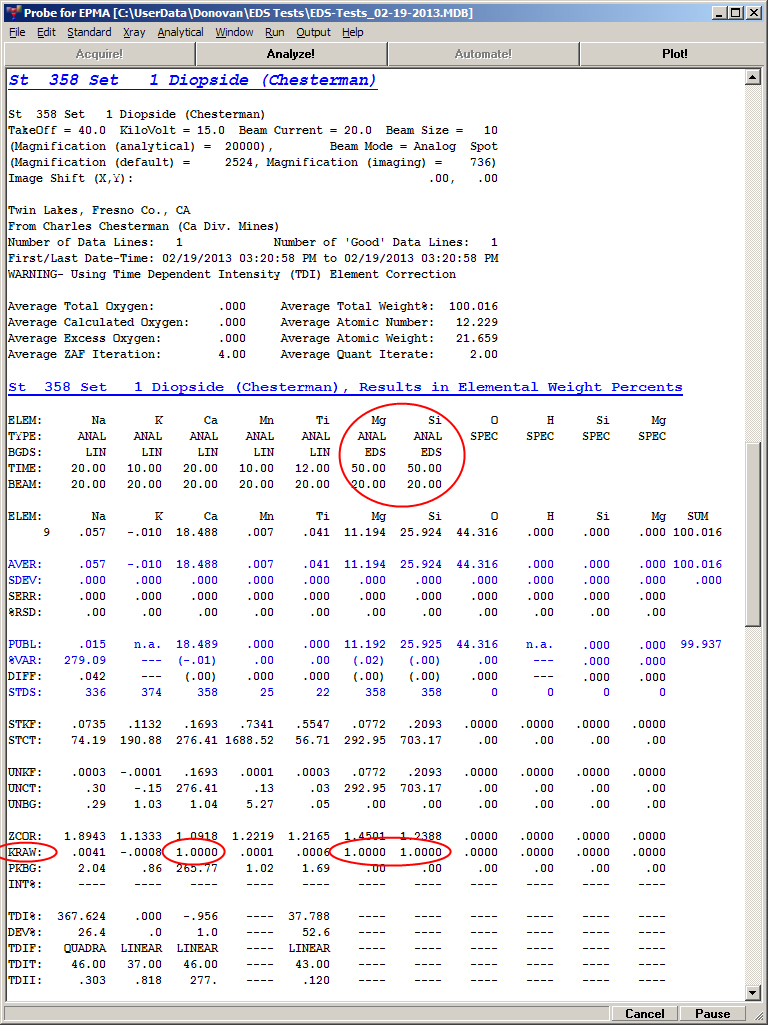The width and height of the screenshot is (768, 1025).
Task: Click the Cancel button at bottom
Action: (x=645, y=1013)
